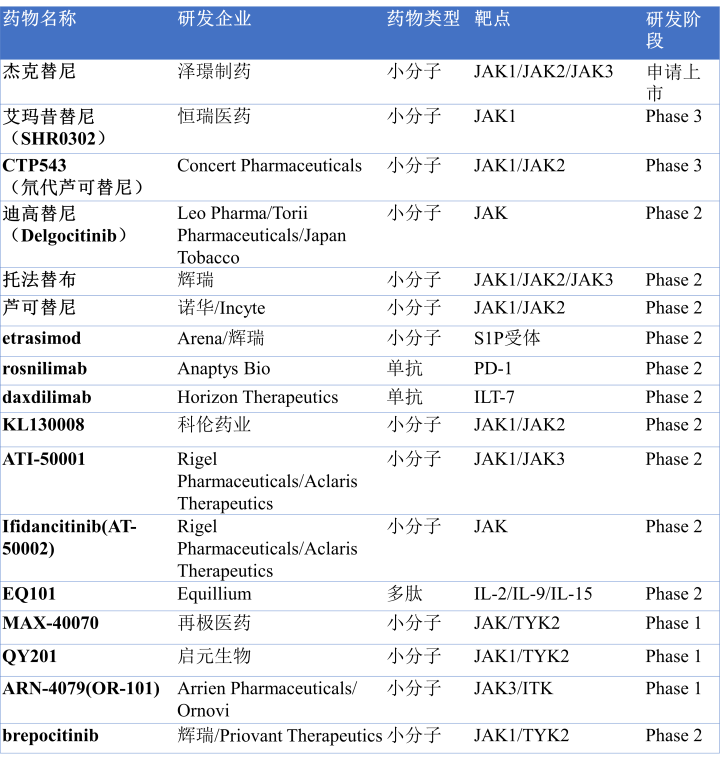Click the MAX-40070 drug name cell

[51, 623]
